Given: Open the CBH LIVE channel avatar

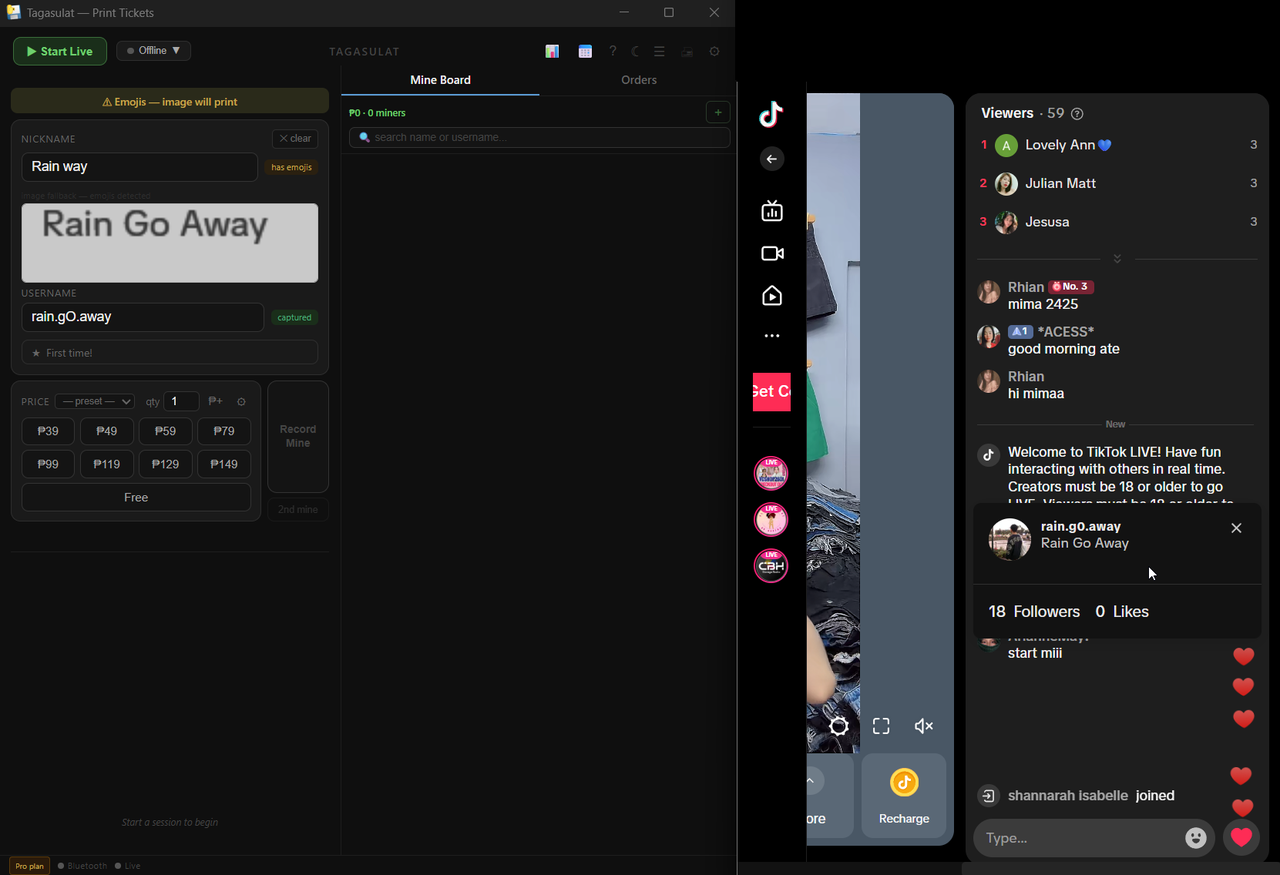Looking at the screenshot, I should click(771, 565).
